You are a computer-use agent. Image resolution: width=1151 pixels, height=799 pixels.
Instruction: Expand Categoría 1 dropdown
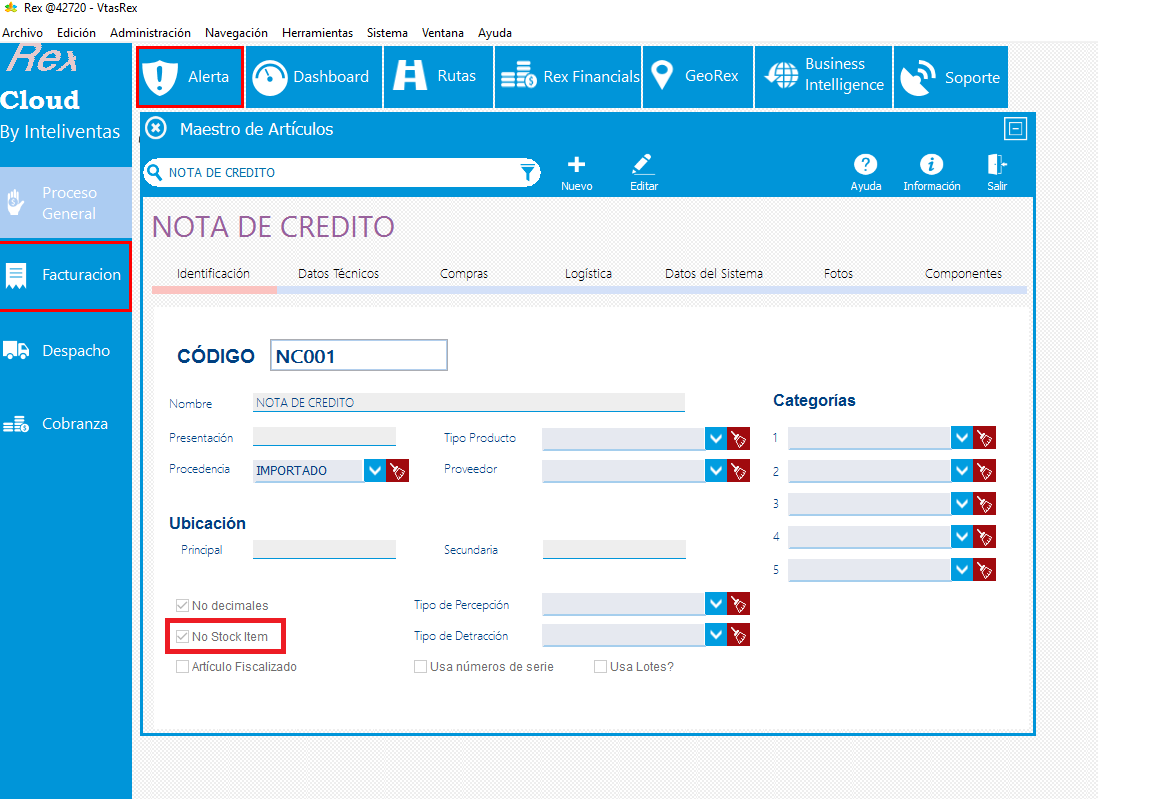tap(962, 438)
